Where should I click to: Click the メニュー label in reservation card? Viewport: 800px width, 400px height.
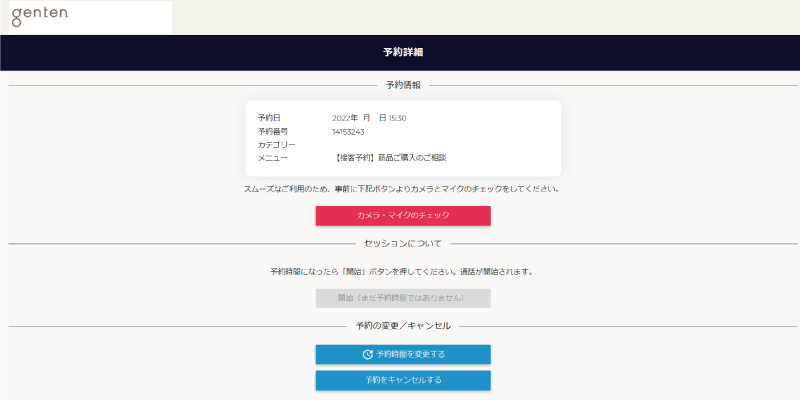pos(272,158)
